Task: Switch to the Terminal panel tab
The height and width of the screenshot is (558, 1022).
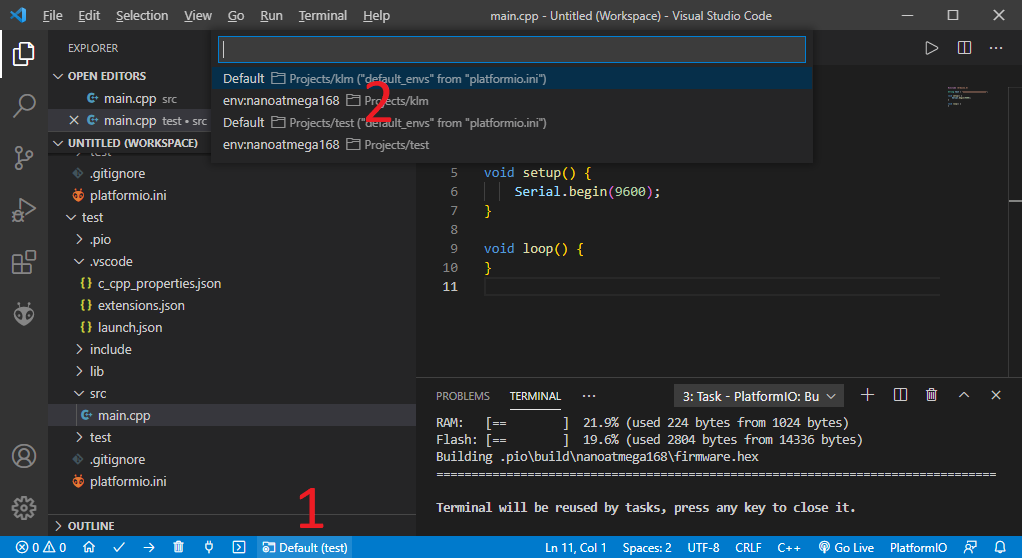Action: [535, 396]
